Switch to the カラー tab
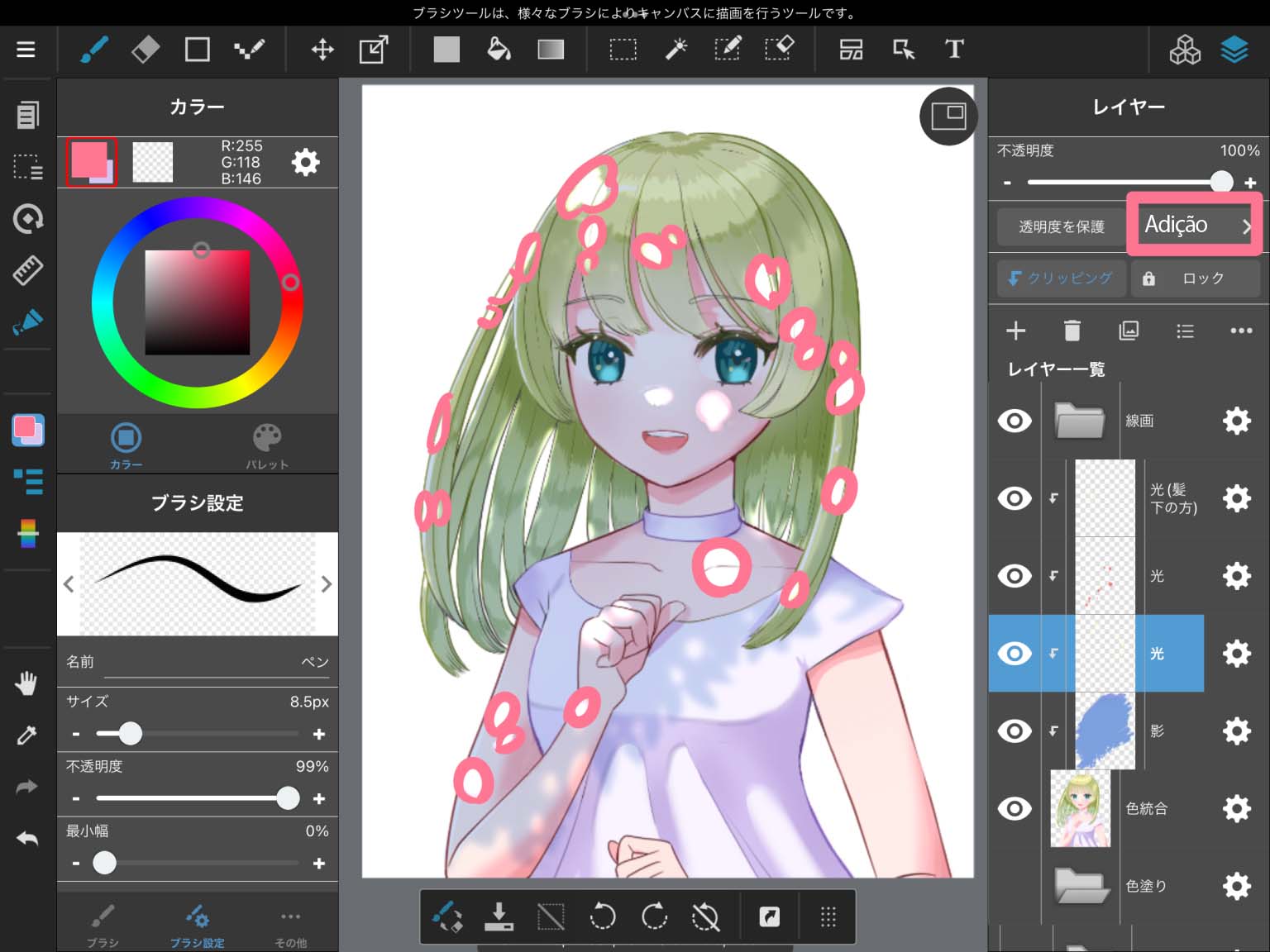 click(x=126, y=446)
